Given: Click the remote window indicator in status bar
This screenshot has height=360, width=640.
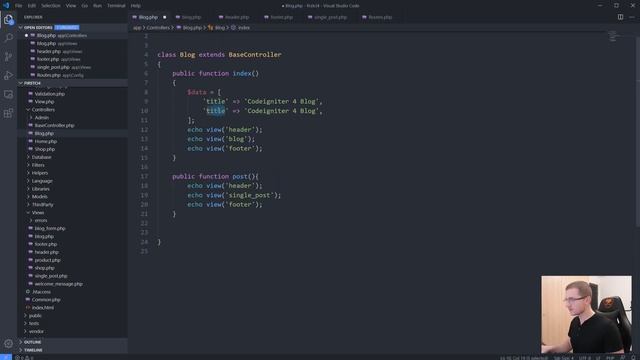Looking at the screenshot, I should pos(6,357).
